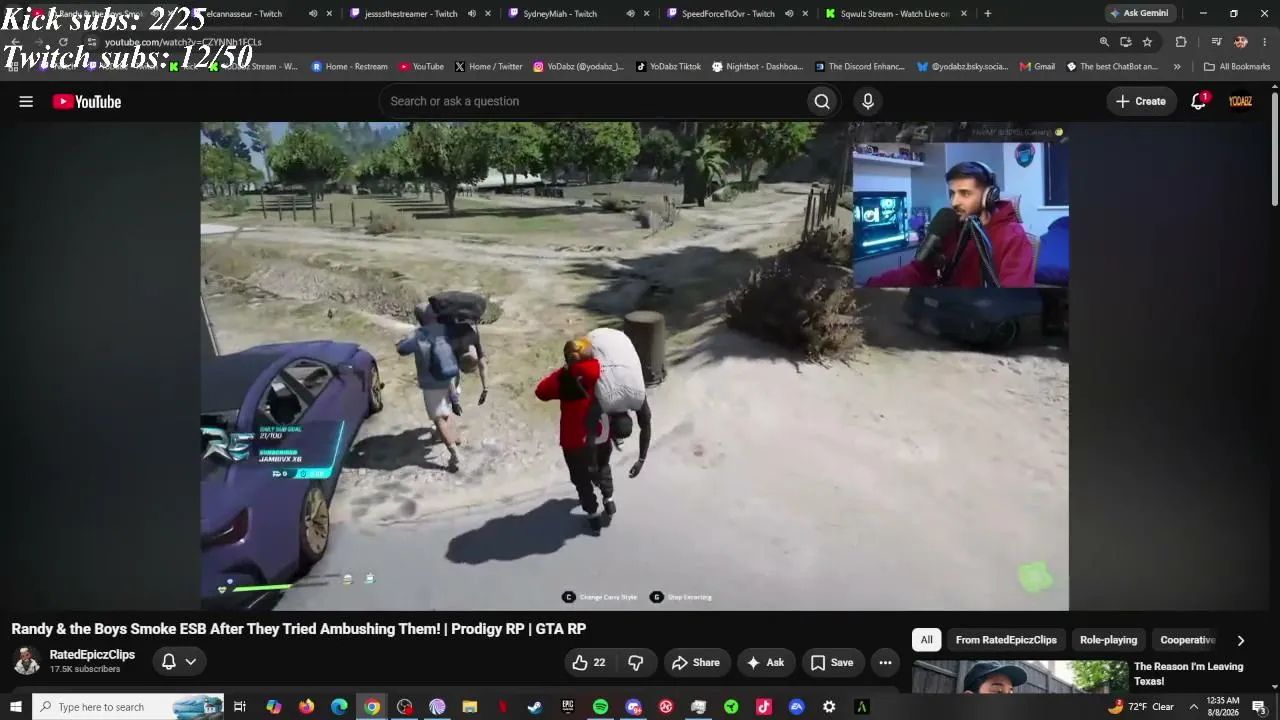Open RatedEpiczClips channel name link
Image resolution: width=1280 pixels, height=720 pixels.
[92, 655]
